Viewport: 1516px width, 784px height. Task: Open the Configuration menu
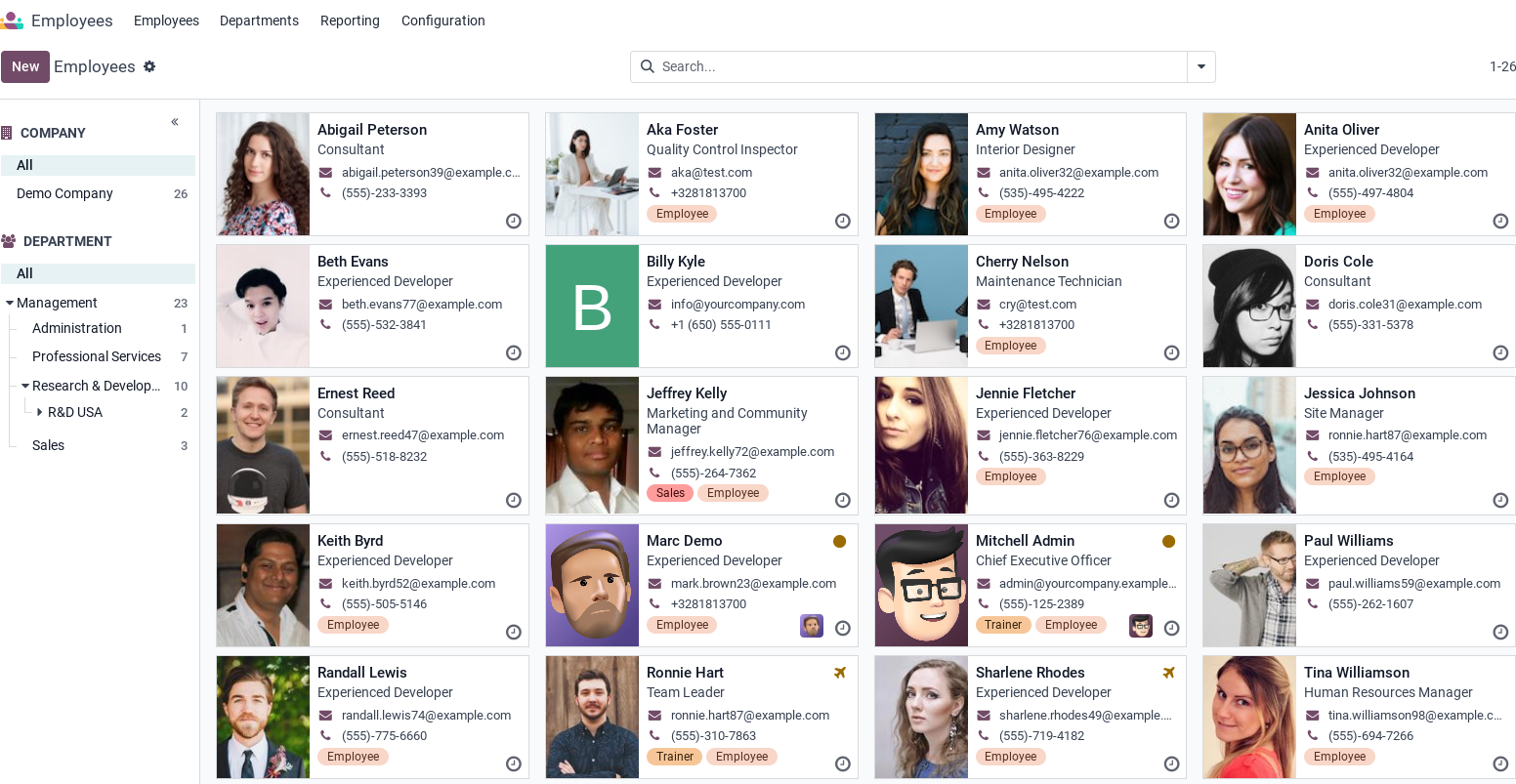pyautogui.click(x=442, y=21)
